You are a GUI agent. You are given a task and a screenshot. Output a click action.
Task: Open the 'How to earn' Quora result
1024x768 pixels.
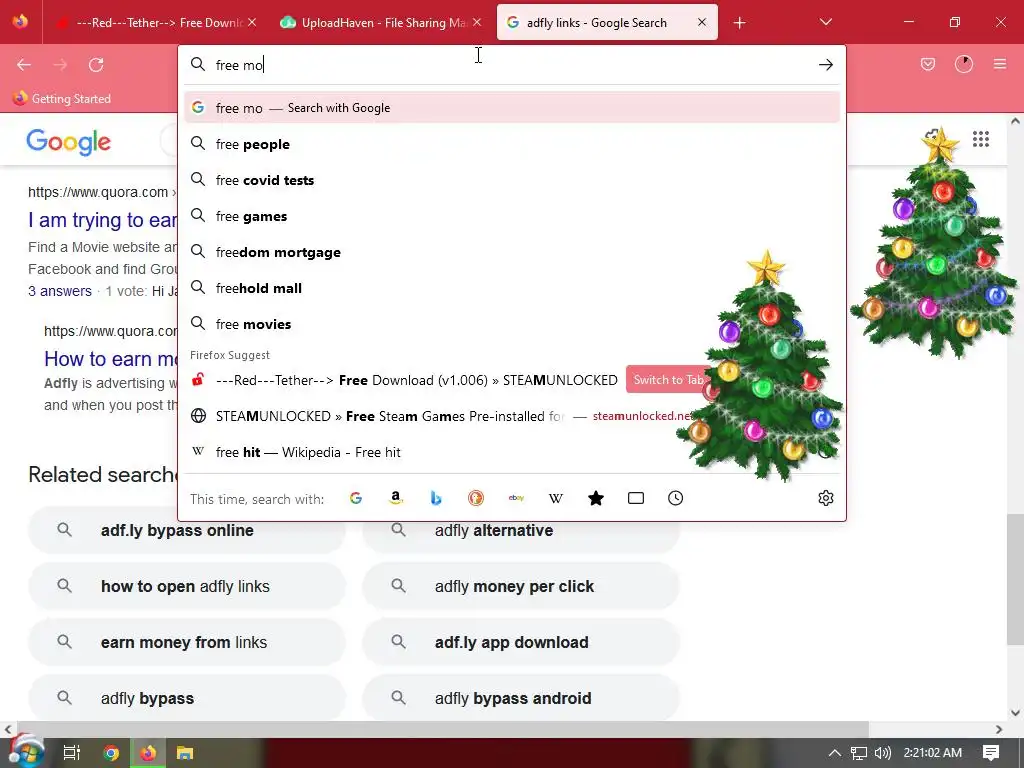click(110, 359)
